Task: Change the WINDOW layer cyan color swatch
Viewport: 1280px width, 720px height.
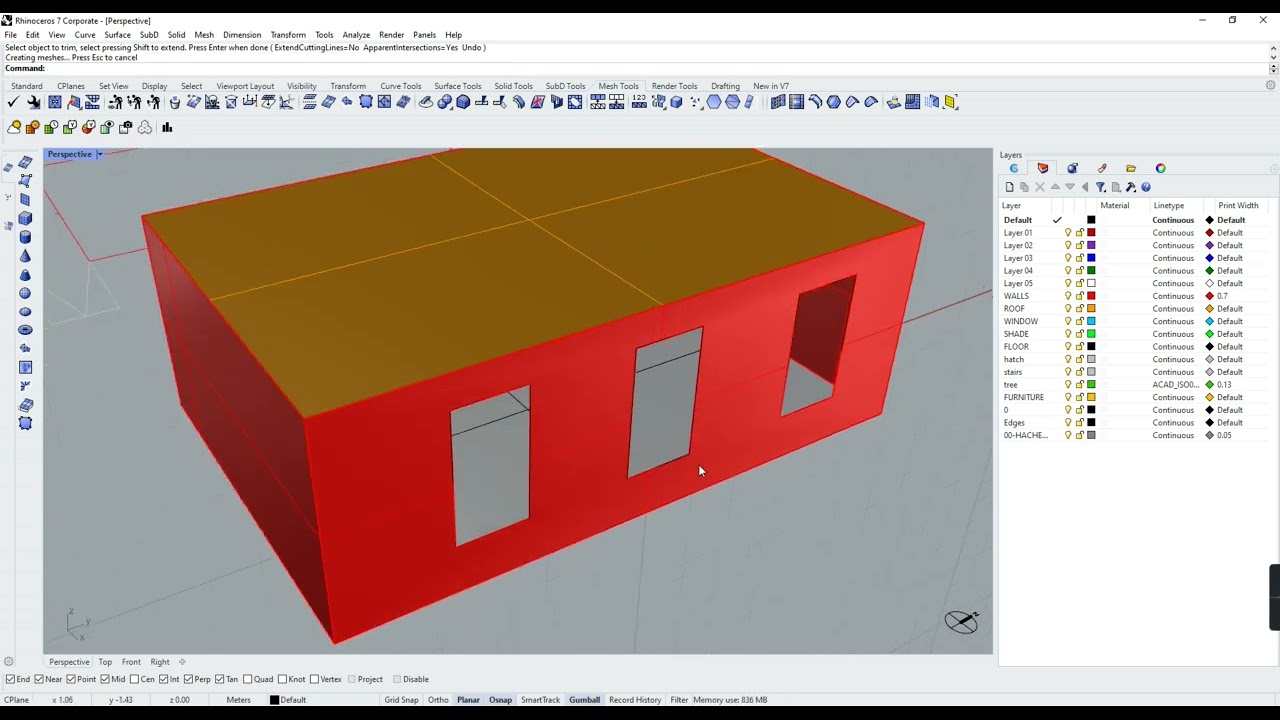Action: pos(1091,322)
